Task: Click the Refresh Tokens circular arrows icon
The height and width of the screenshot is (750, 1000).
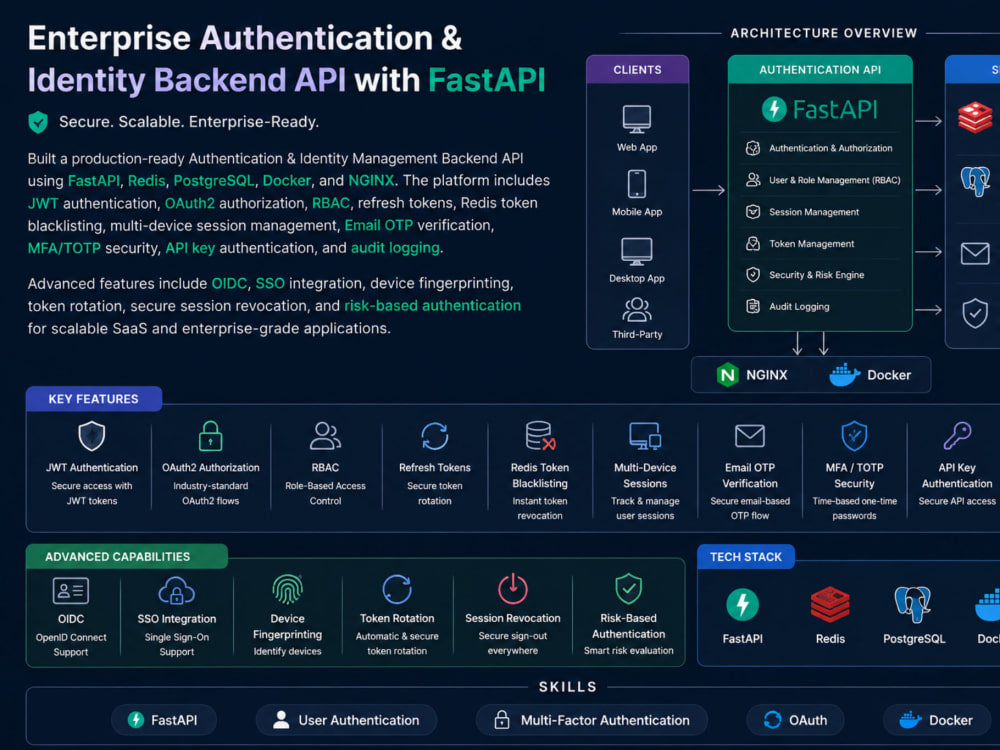Action: coord(435,437)
